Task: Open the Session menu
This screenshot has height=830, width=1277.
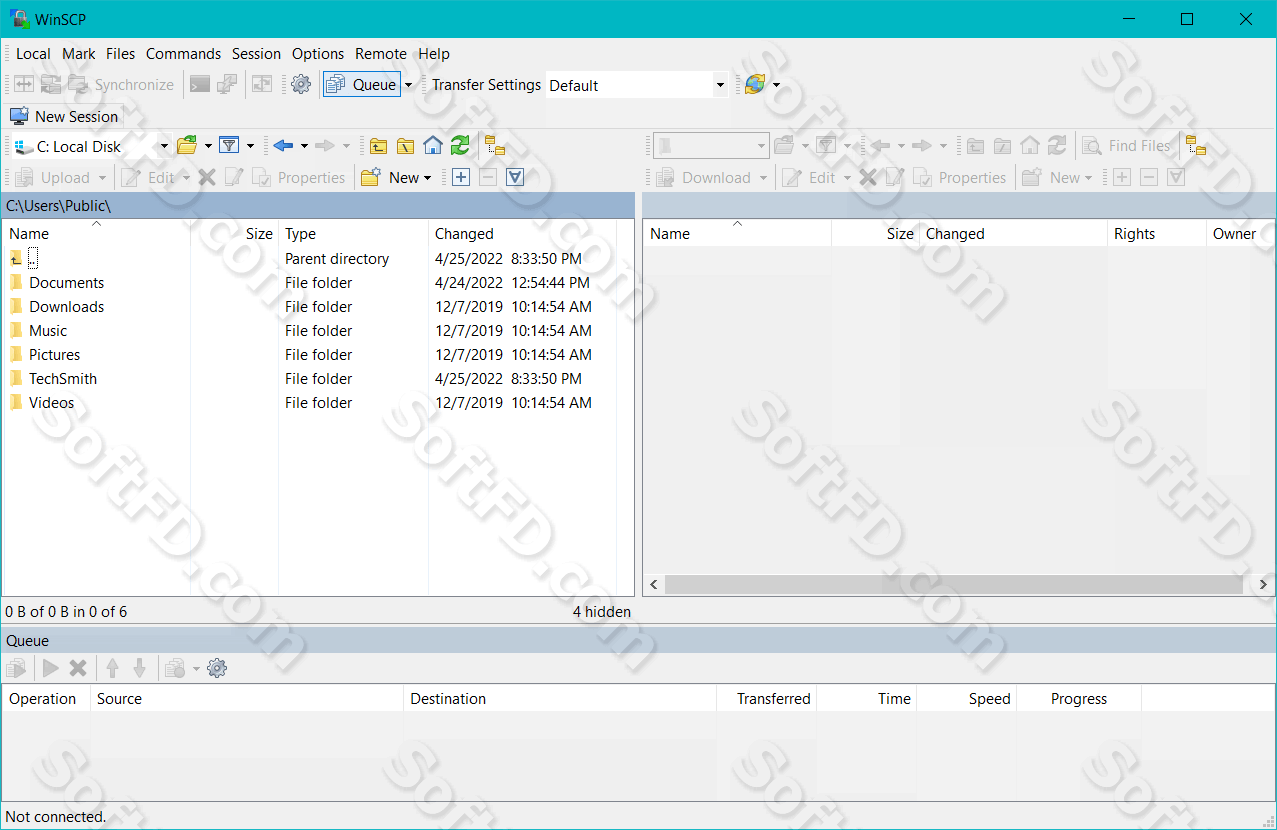Action: (257, 54)
